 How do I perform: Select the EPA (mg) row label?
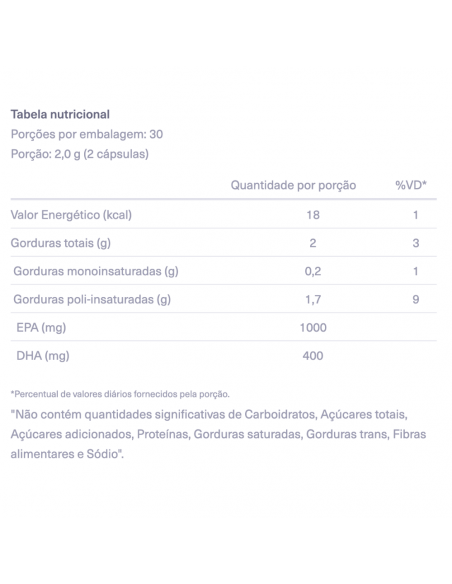click(41, 328)
